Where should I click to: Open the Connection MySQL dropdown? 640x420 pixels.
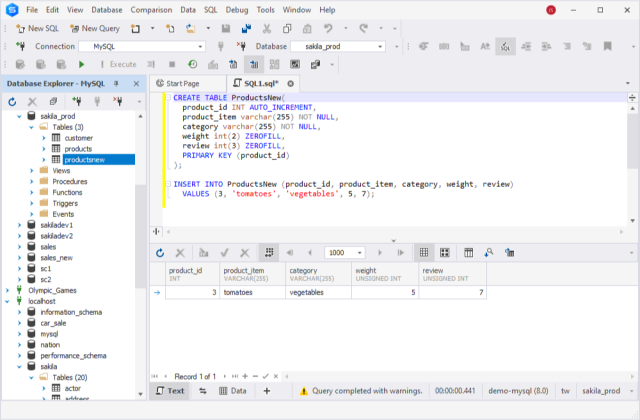click(142, 47)
